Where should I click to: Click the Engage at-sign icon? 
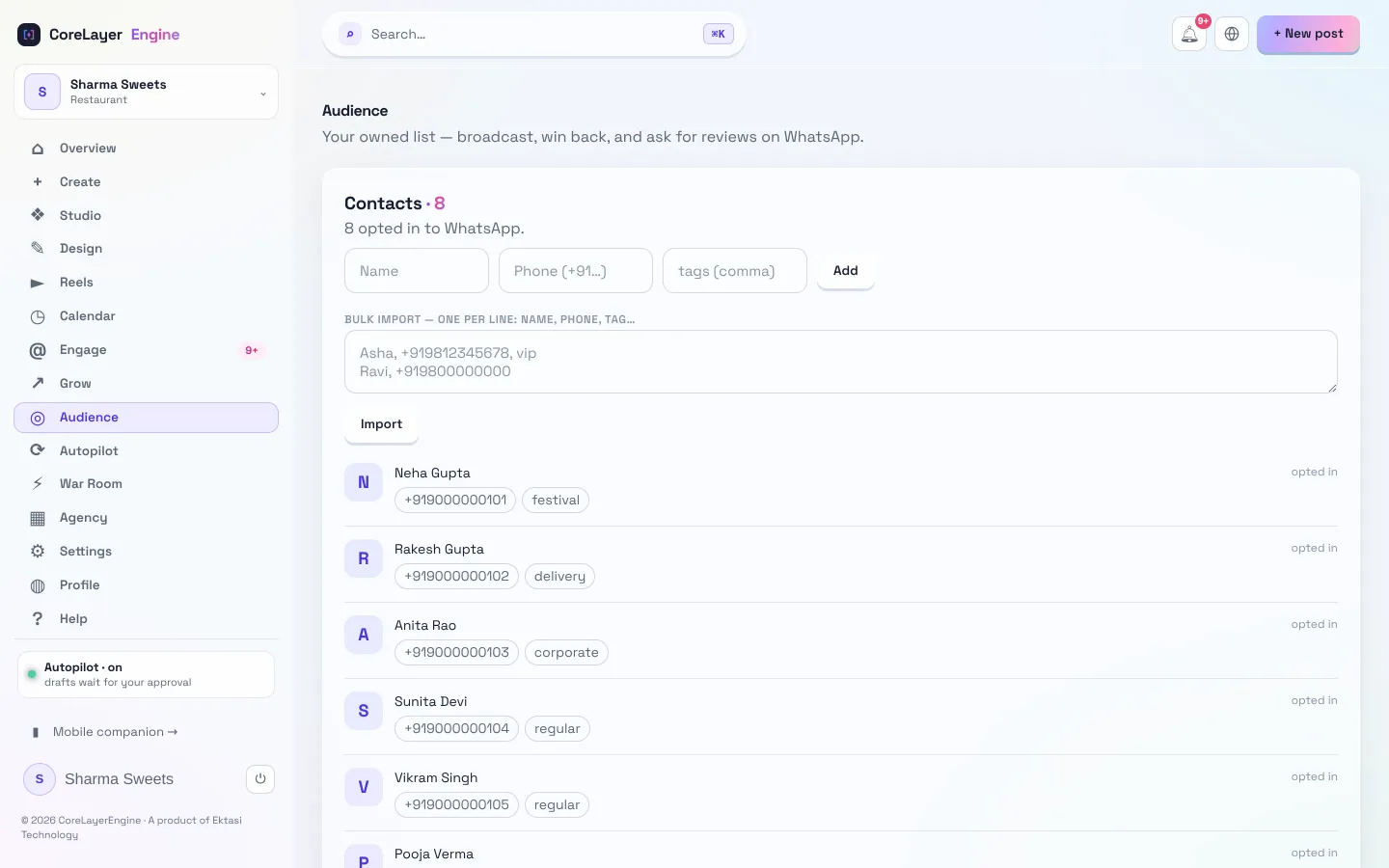click(38, 350)
